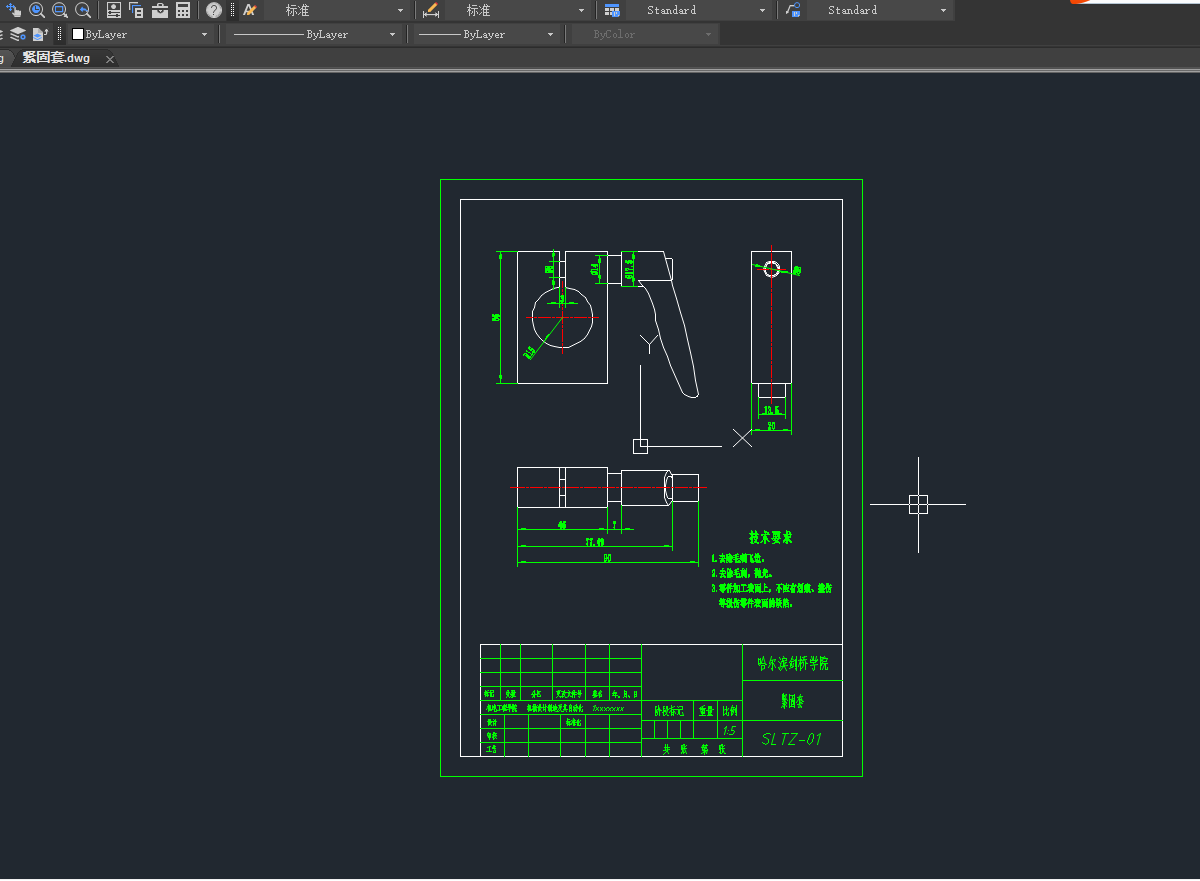Image resolution: width=1200 pixels, height=881 pixels.
Task: Launch the QuickCalc calculator icon
Action: [x=183, y=10]
